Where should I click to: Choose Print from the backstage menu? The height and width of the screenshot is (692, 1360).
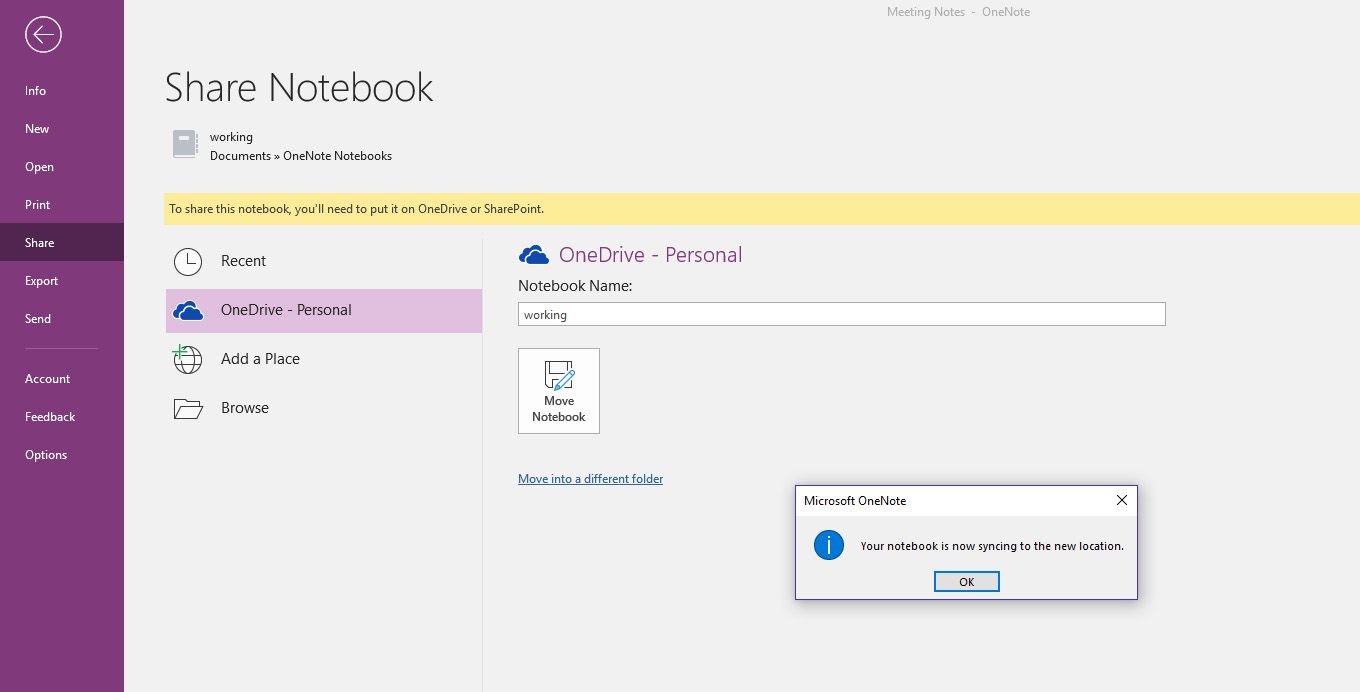[37, 205]
